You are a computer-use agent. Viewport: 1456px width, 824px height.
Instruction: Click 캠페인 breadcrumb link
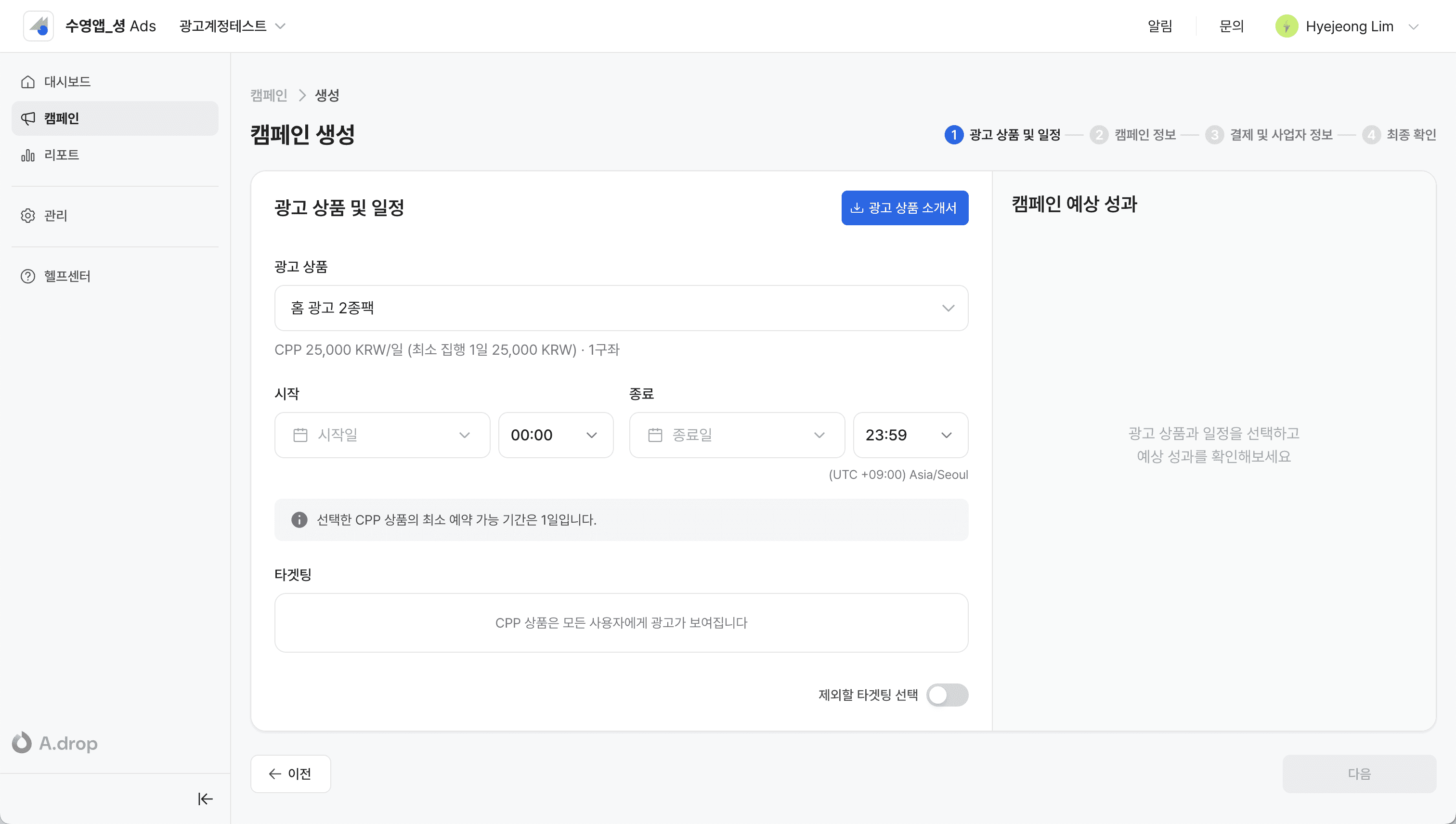pyautogui.click(x=269, y=95)
